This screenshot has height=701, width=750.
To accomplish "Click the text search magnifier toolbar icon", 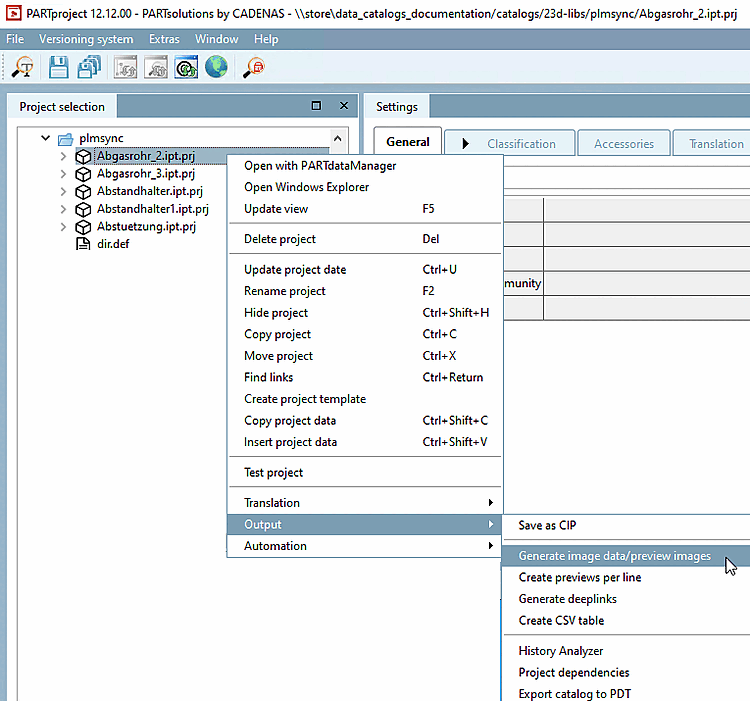I will point(22,67).
